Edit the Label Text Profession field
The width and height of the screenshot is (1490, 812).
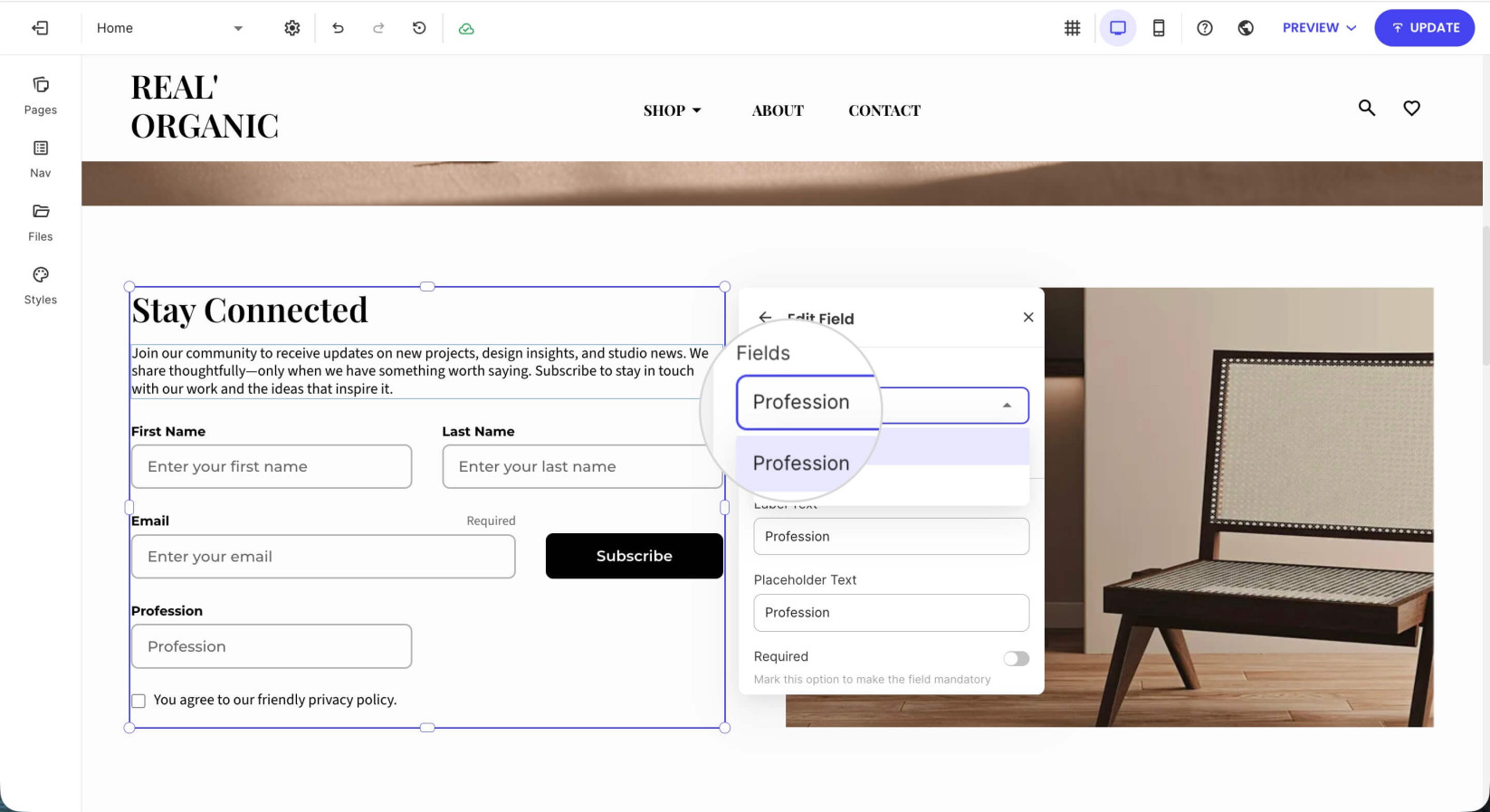coord(892,537)
